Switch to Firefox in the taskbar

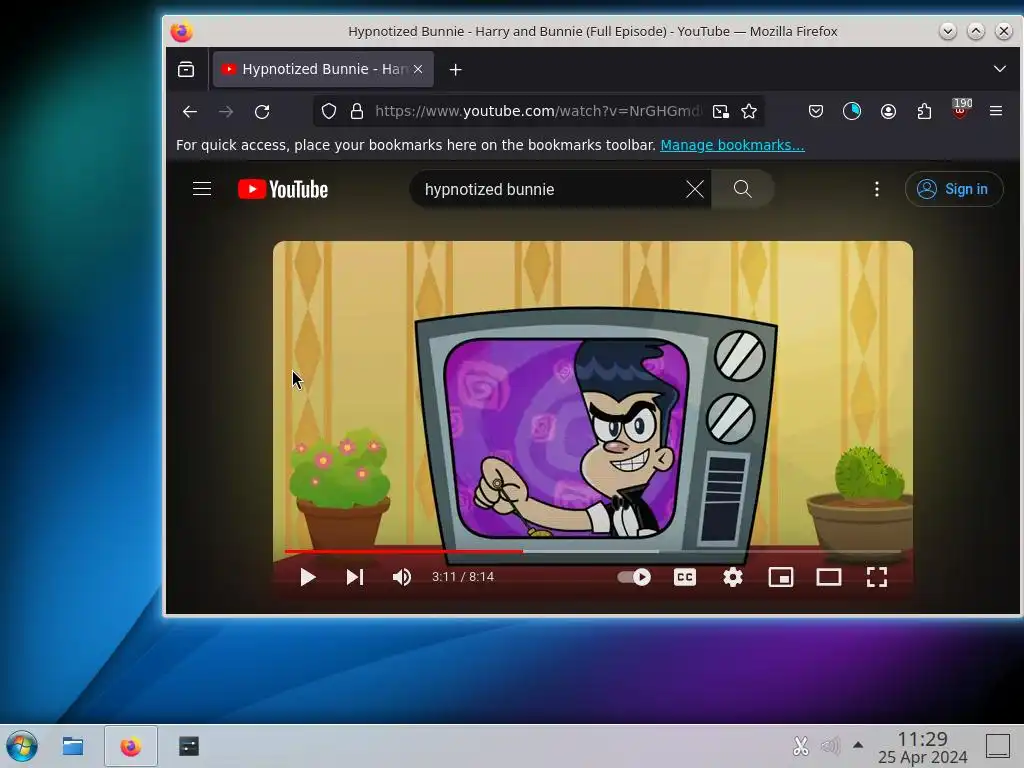(131, 746)
